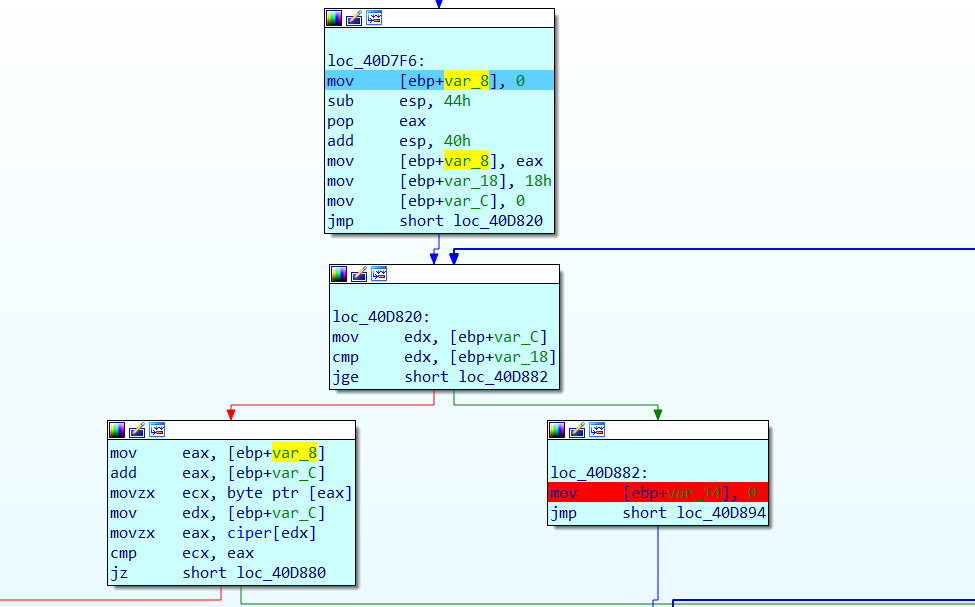Click pencil edit icon on loc_40D882 block
This screenshot has height=607, width=975.
point(577,430)
